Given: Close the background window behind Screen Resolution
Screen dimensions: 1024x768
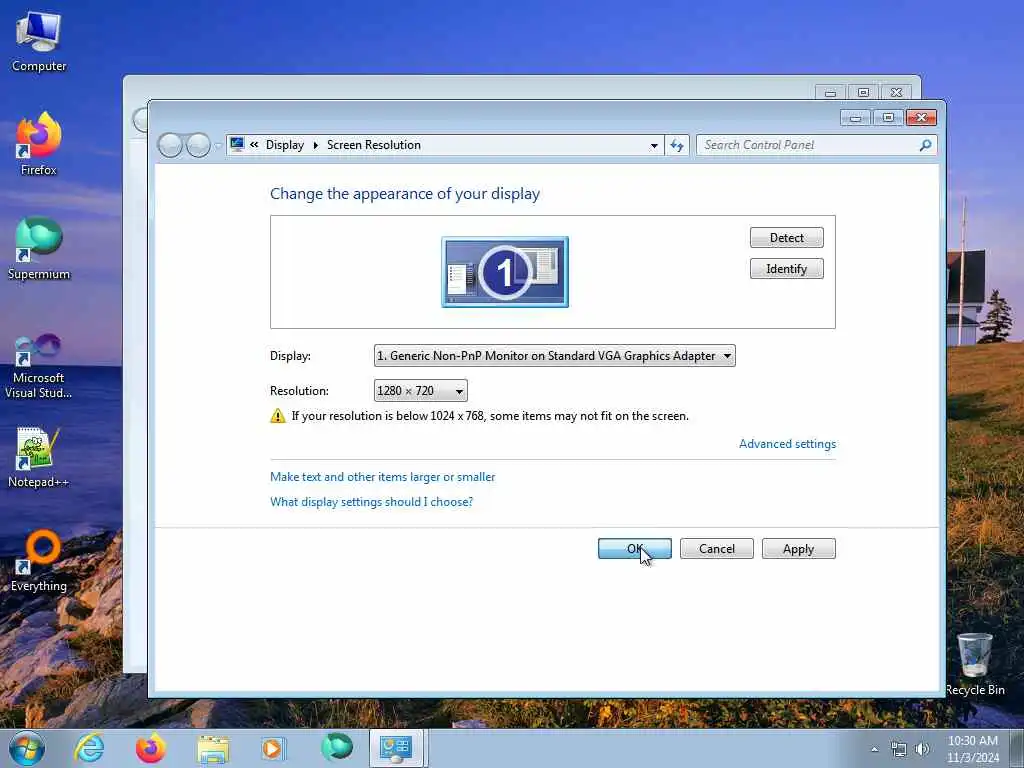Looking at the screenshot, I should [897, 92].
